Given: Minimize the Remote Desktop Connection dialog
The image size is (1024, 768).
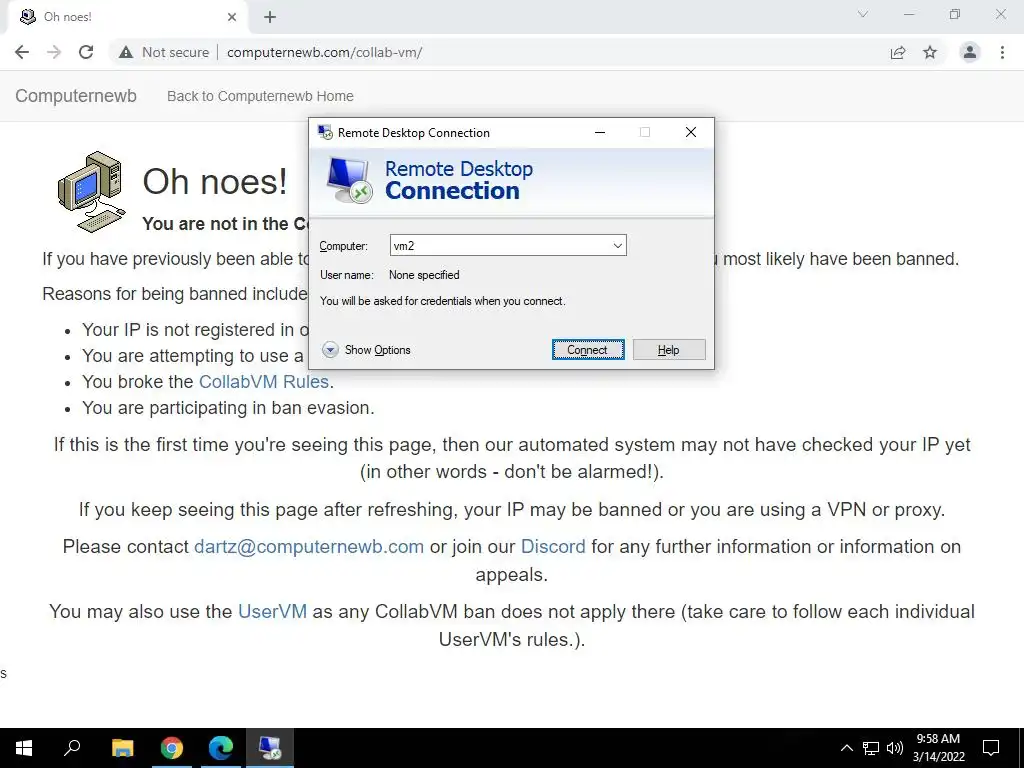Looking at the screenshot, I should [x=600, y=132].
